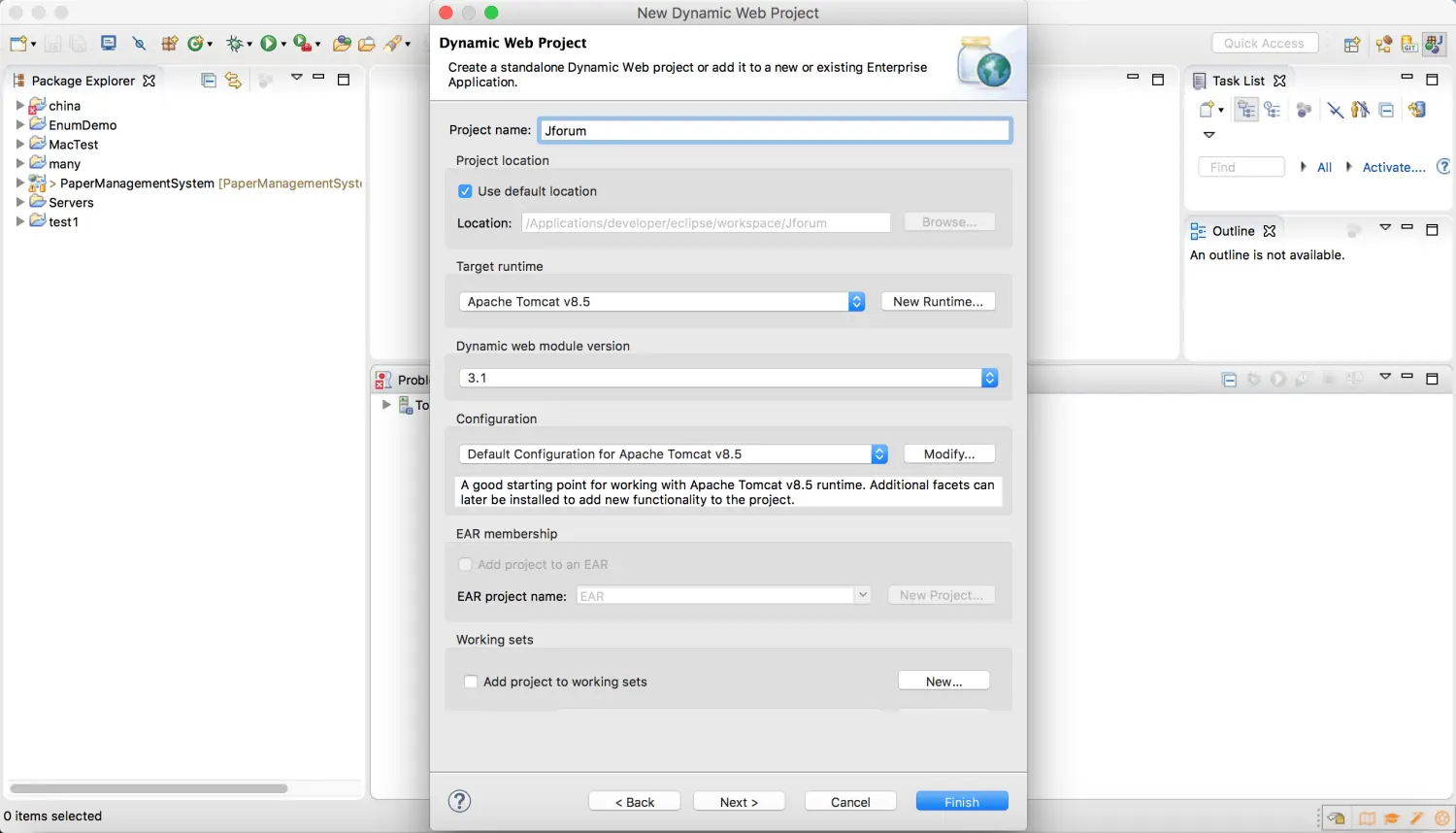The image size is (1456, 833).
Task: Click the Debug bug icon
Action: pos(234,44)
